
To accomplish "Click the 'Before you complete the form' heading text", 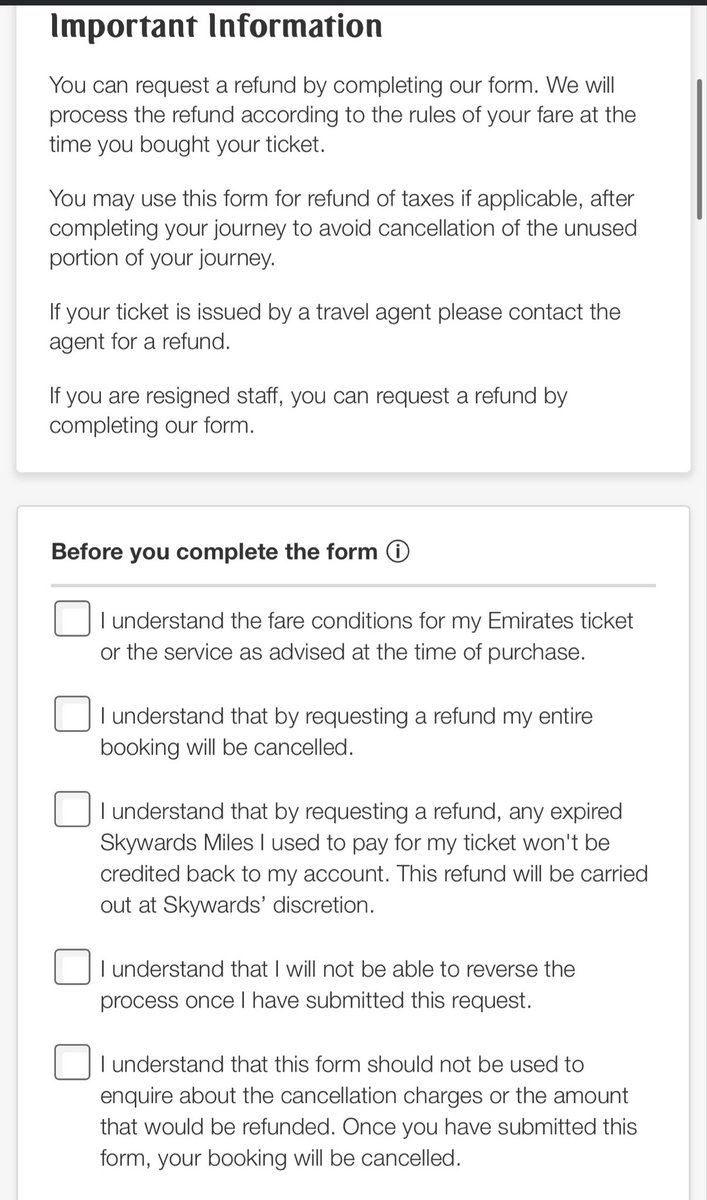I will coord(214,552).
